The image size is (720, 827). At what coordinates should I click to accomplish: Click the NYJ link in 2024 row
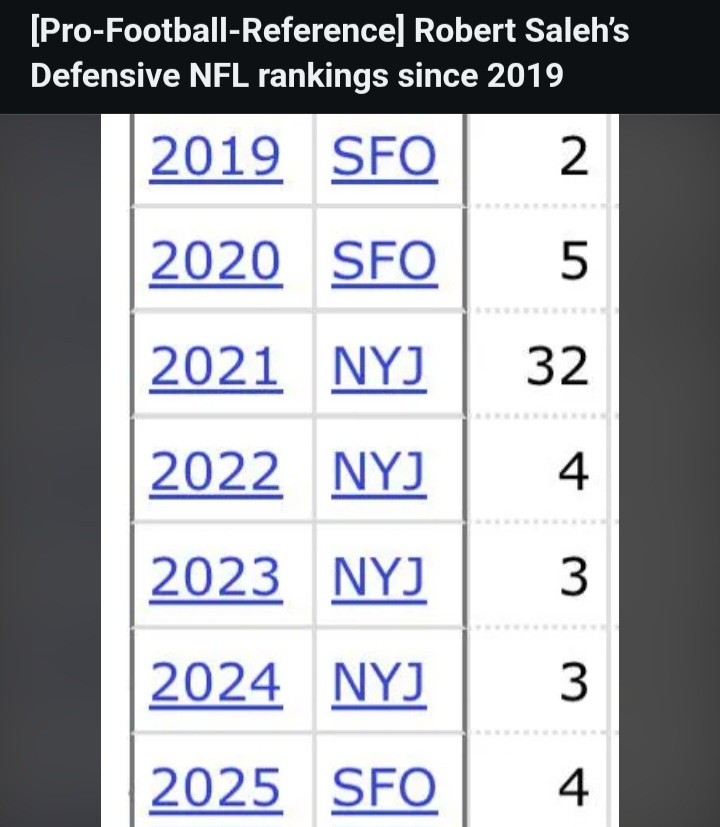coord(379,682)
